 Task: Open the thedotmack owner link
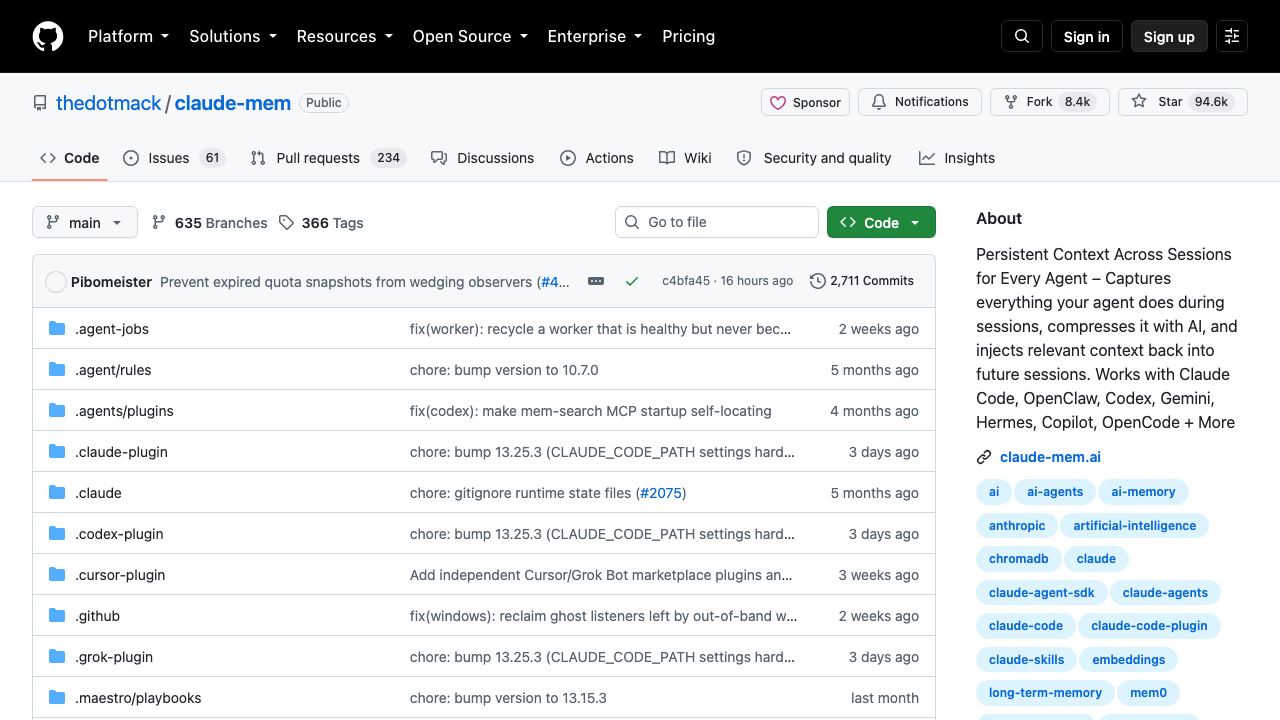click(x=108, y=103)
